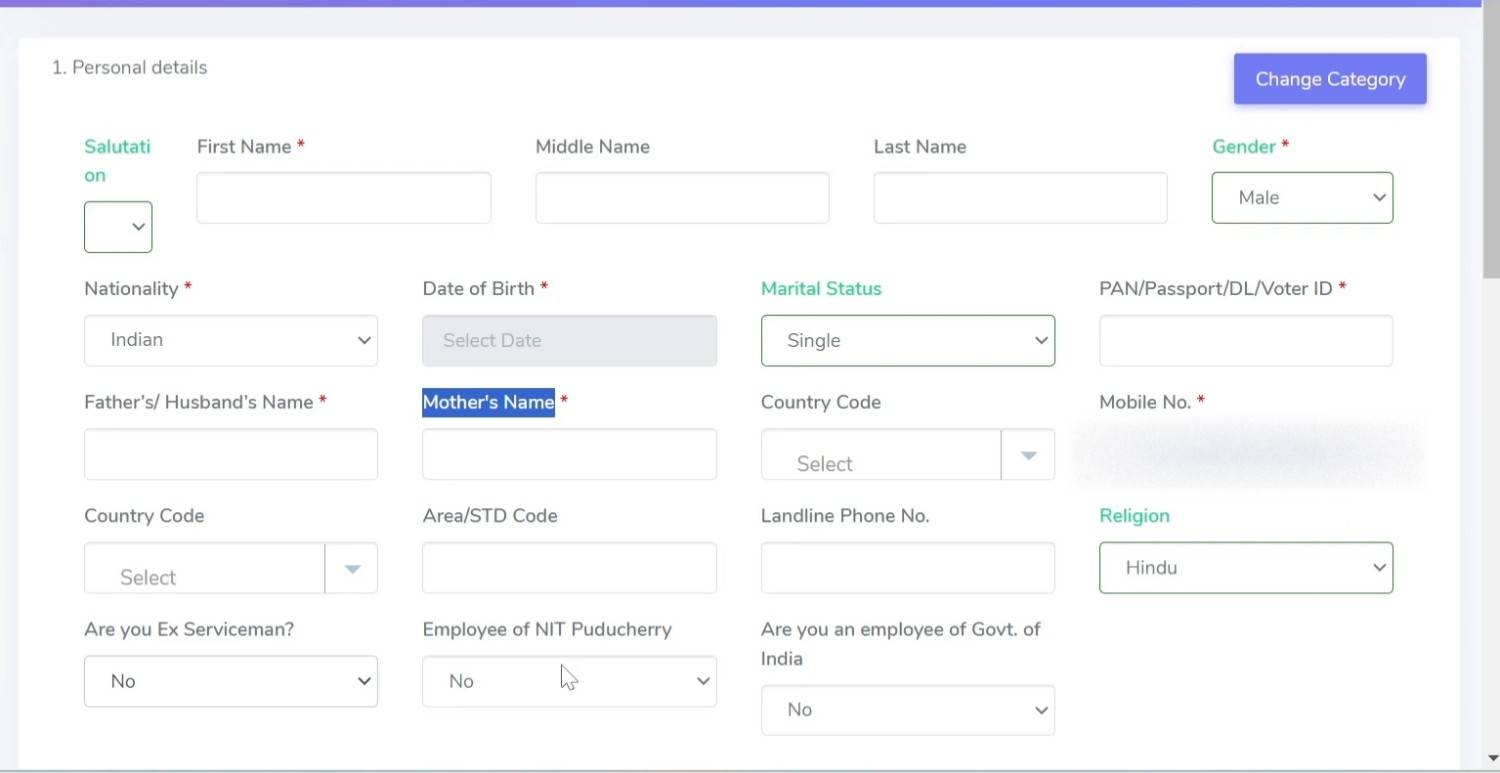Change the Marital Status dropdown
1500x773 pixels.
click(x=907, y=341)
